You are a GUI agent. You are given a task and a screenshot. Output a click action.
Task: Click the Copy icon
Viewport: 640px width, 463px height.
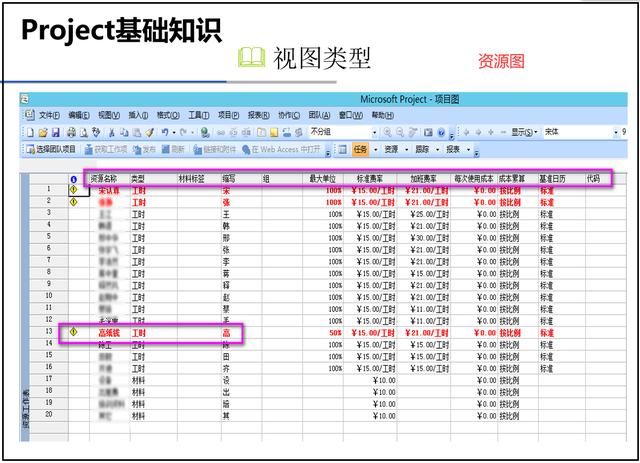[124, 133]
